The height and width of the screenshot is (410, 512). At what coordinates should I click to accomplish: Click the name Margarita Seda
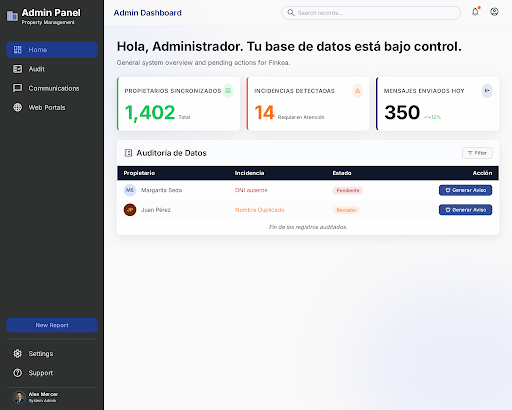(x=161, y=190)
